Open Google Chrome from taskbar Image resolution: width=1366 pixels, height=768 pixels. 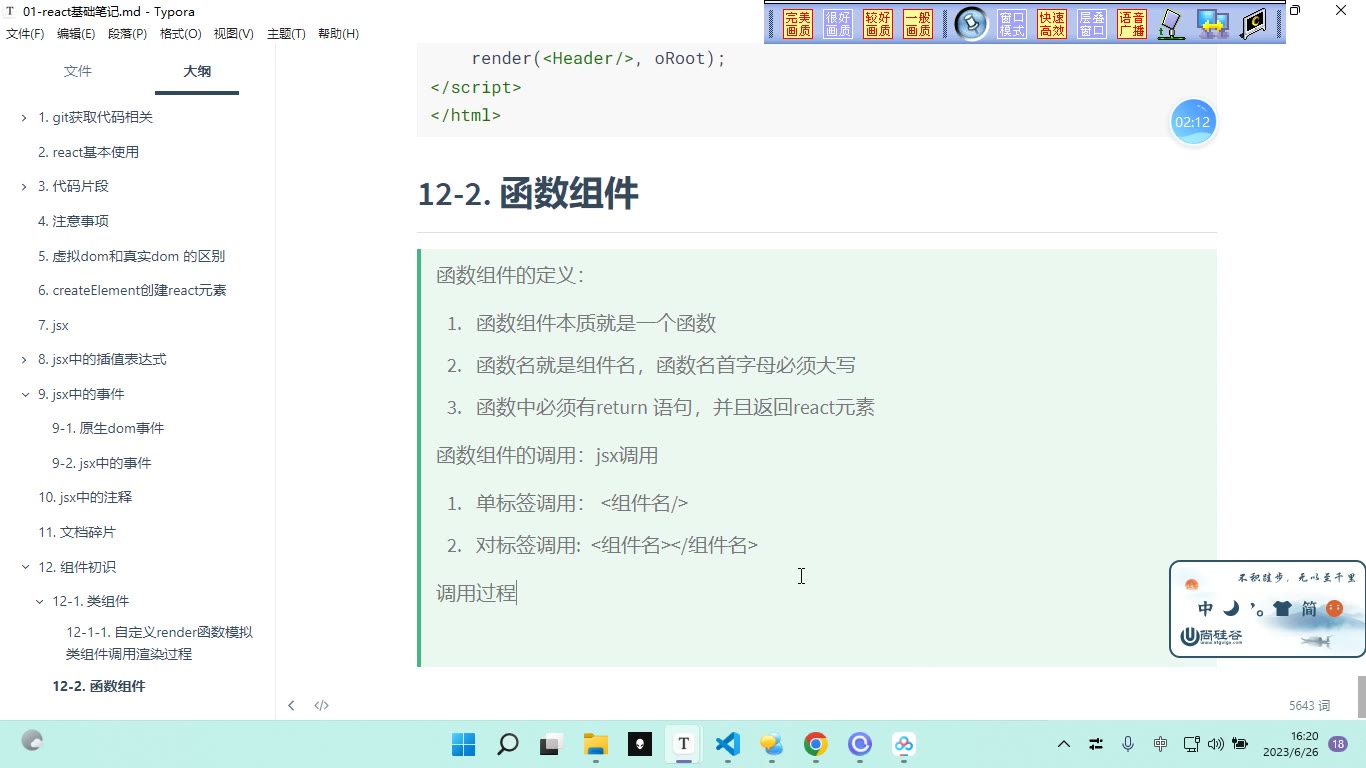point(816,744)
